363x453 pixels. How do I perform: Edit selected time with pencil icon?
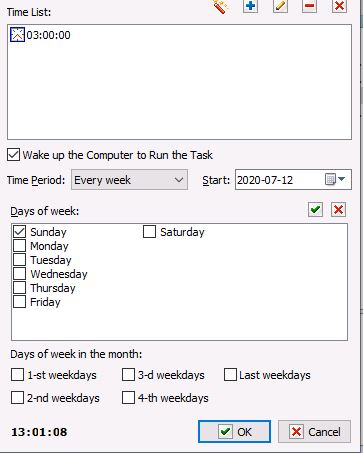[280, 6]
